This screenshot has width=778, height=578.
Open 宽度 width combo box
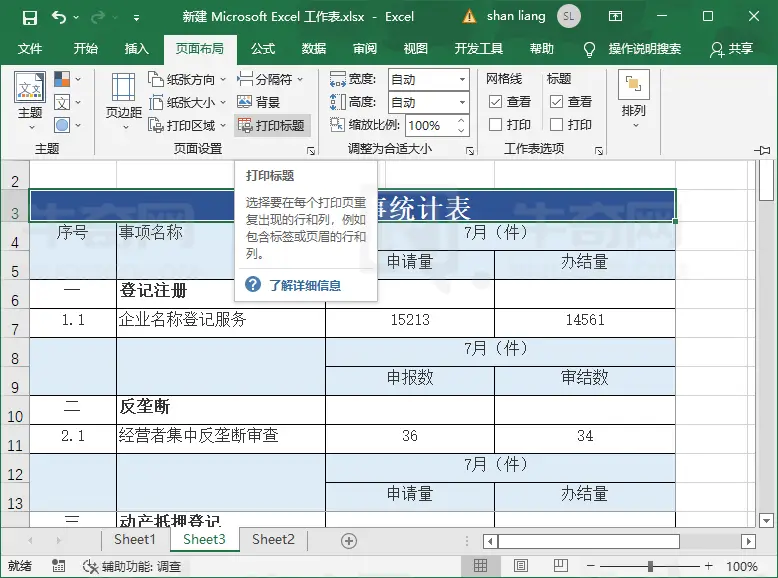429,79
